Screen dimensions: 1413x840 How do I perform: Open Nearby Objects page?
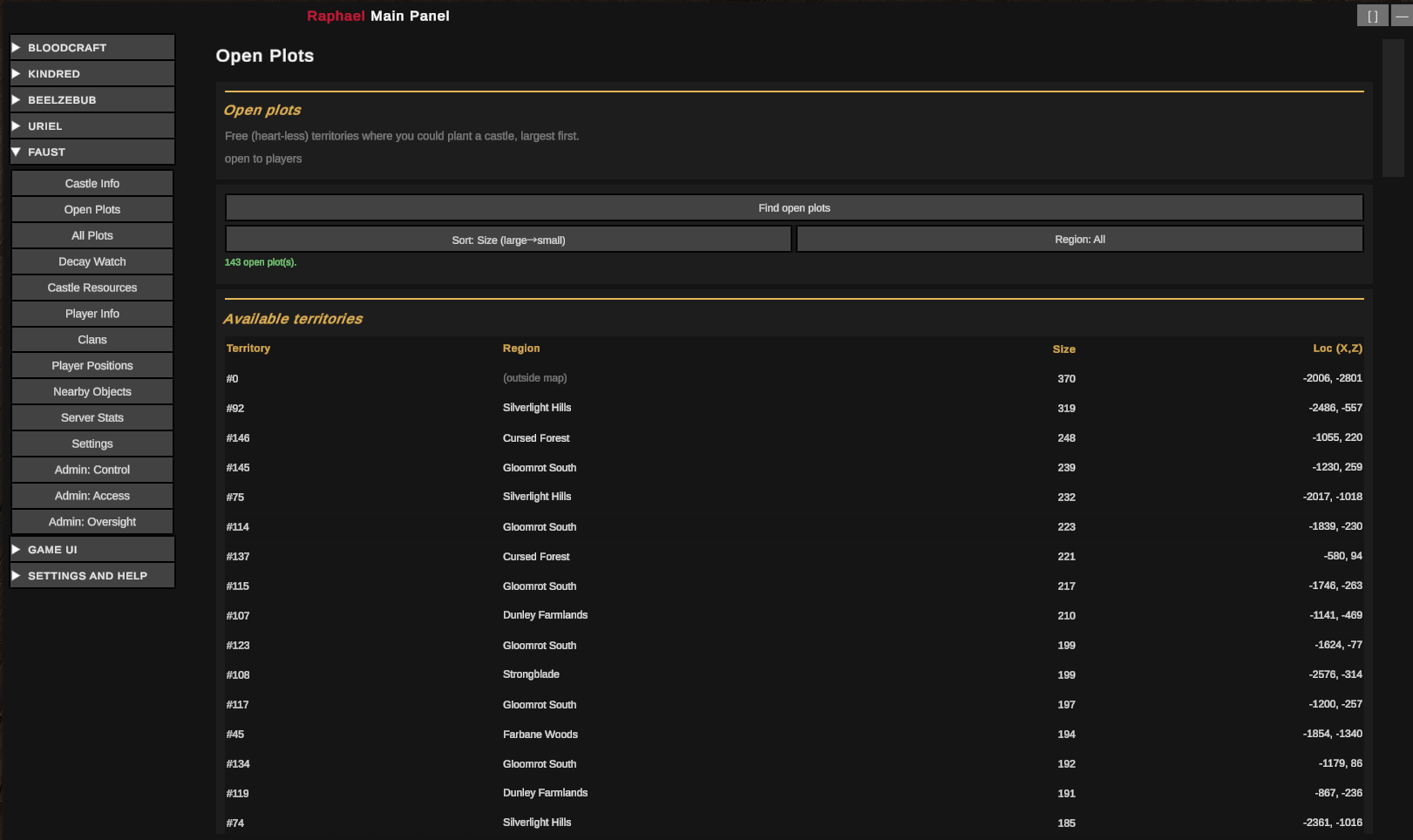pos(92,391)
